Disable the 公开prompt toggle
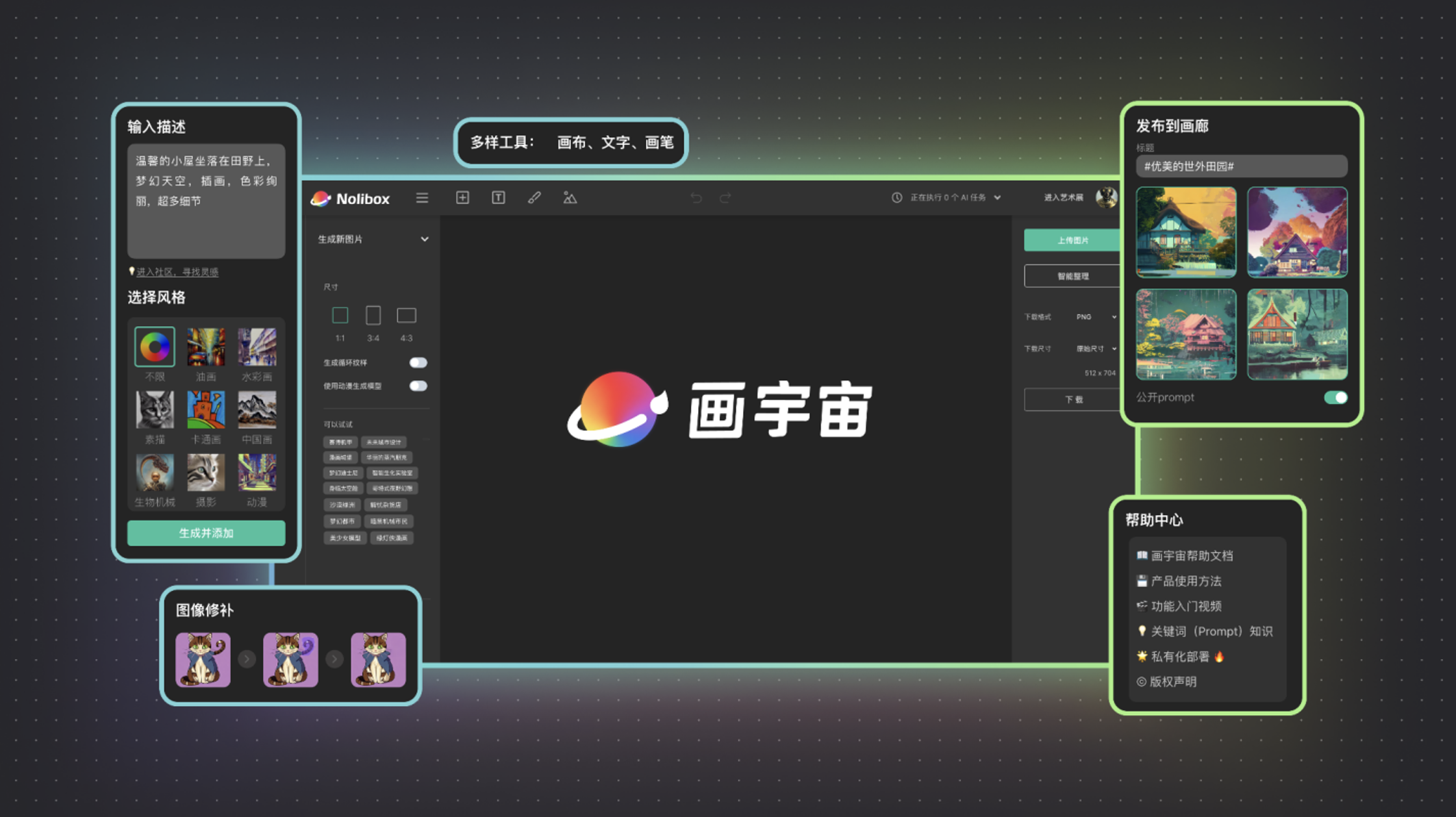Screen dimensions: 1456x817 click(x=1335, y=397)
